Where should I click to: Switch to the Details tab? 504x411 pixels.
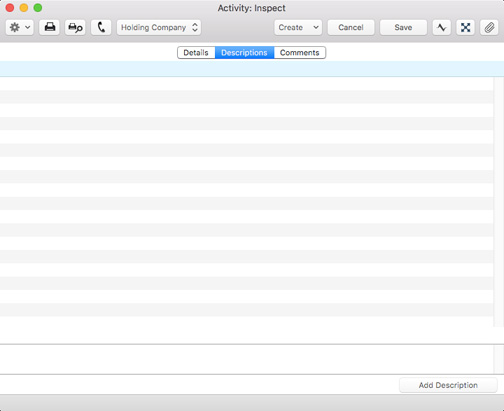point(196,53)
